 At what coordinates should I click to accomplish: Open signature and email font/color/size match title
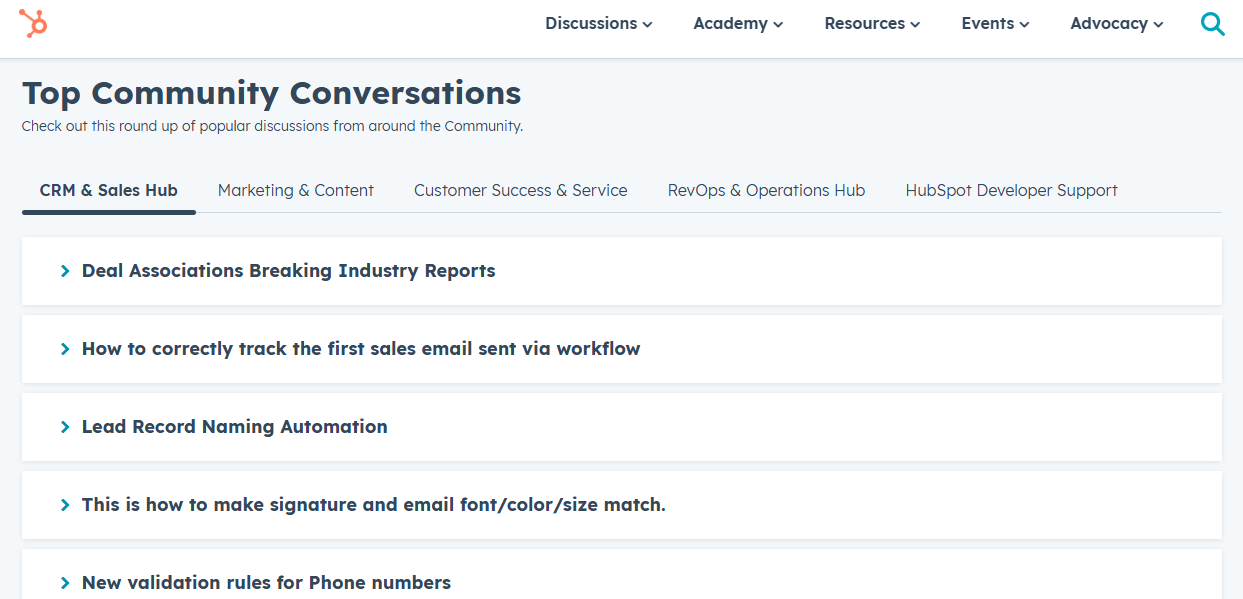[x=374, y=505]
